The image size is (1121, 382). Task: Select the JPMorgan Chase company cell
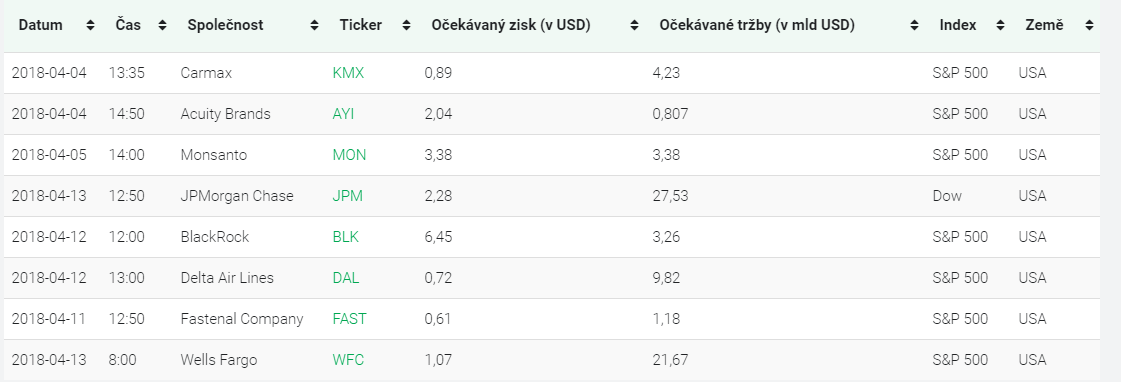point(237,196)
